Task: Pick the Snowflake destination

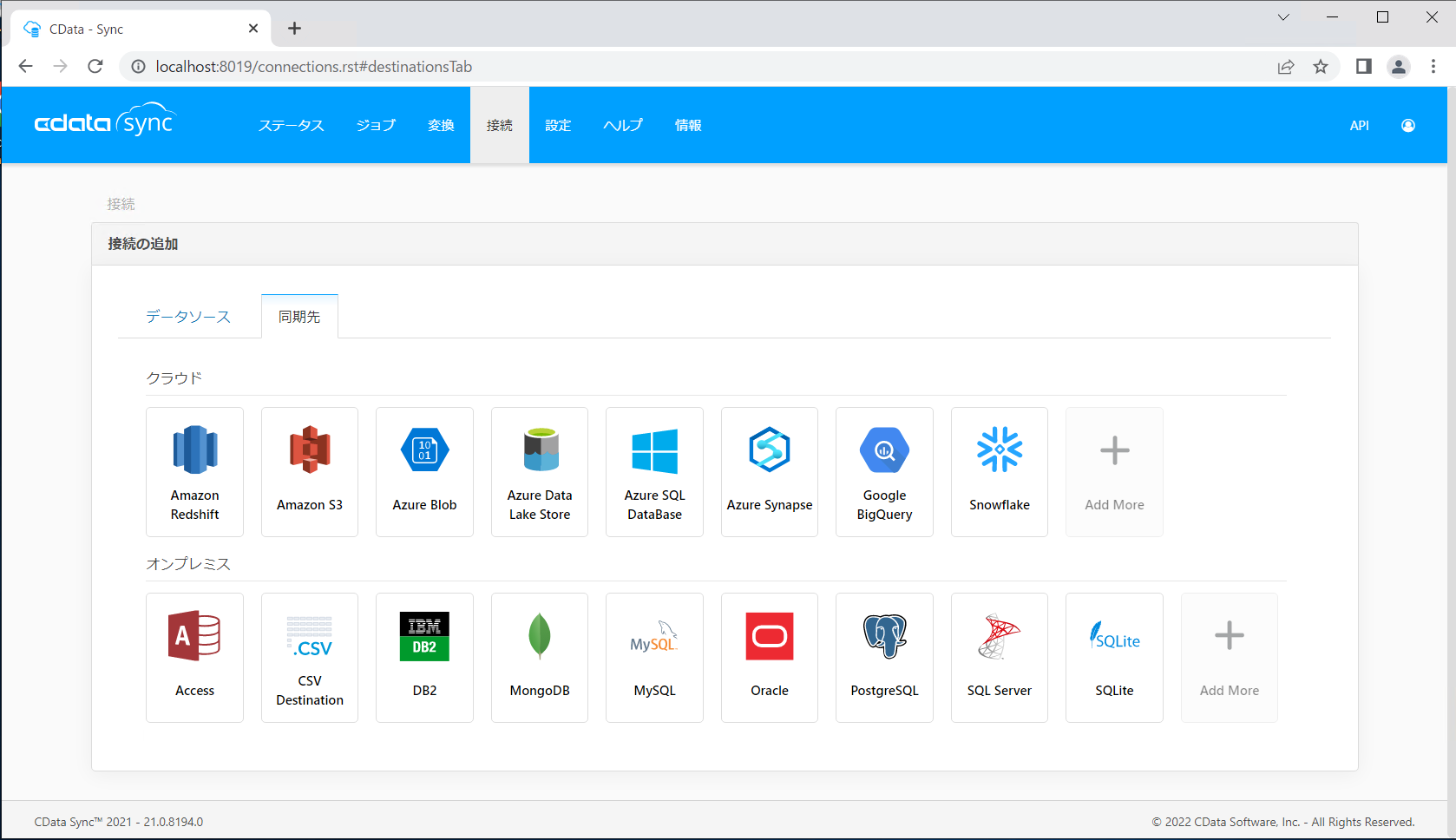Action: (1000, 472)
